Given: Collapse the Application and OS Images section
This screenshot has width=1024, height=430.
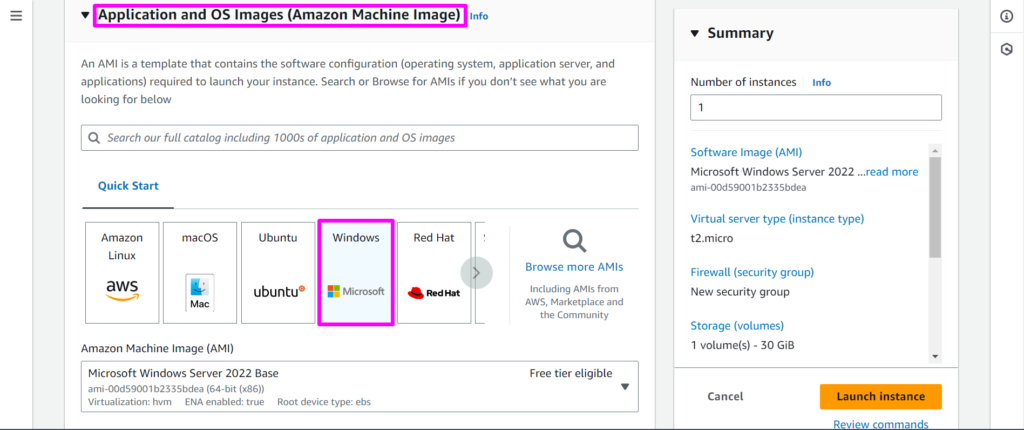Looking at the screenshot, I should coord(85,16).
